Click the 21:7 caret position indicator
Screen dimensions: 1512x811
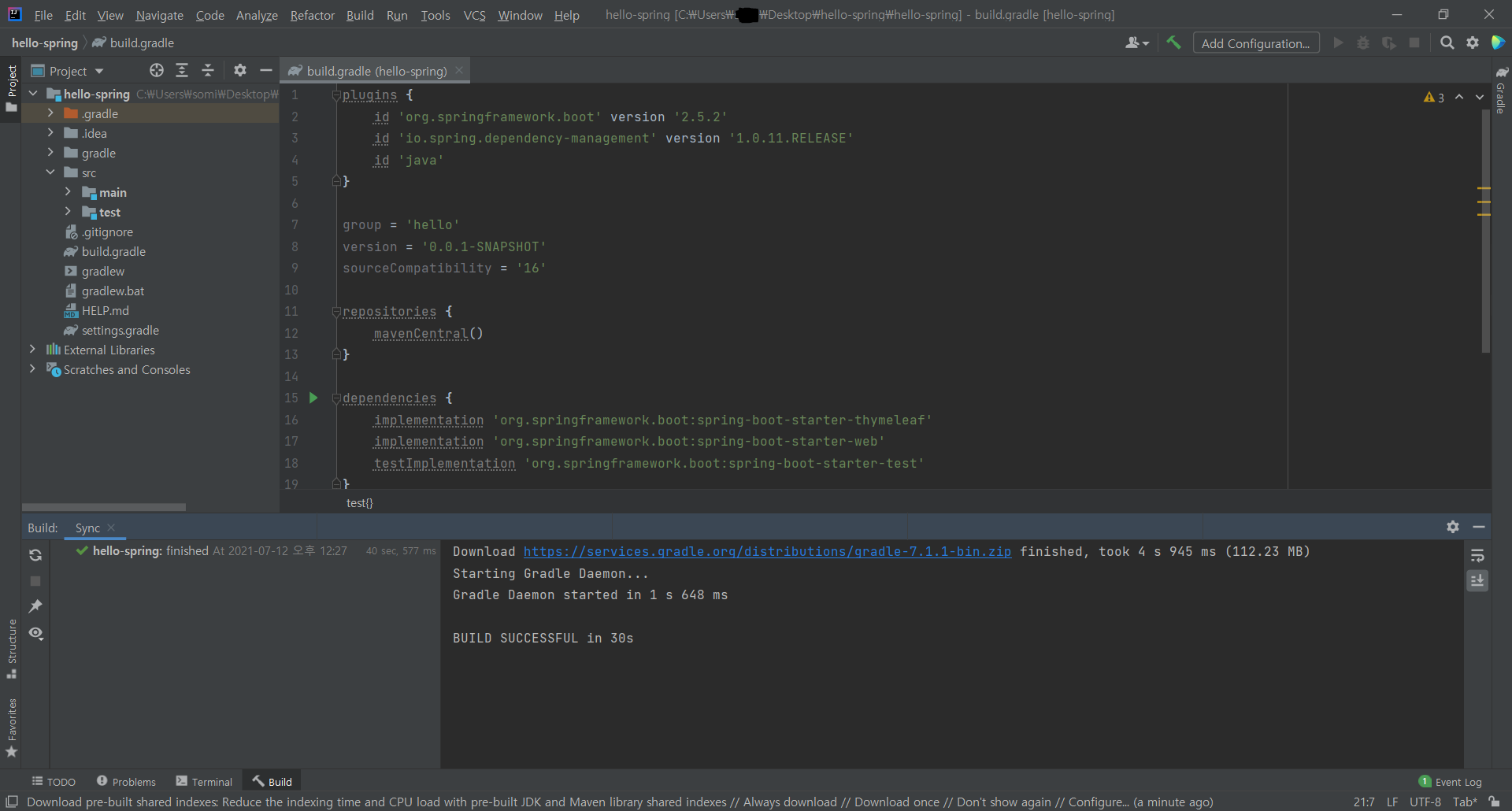pyautogui.click(x=1364, y=802)
